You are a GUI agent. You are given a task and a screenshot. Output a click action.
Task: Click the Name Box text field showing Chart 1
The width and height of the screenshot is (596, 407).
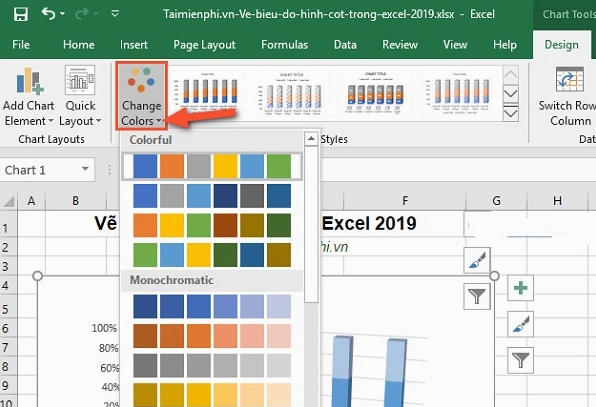(x=40, y=170)
